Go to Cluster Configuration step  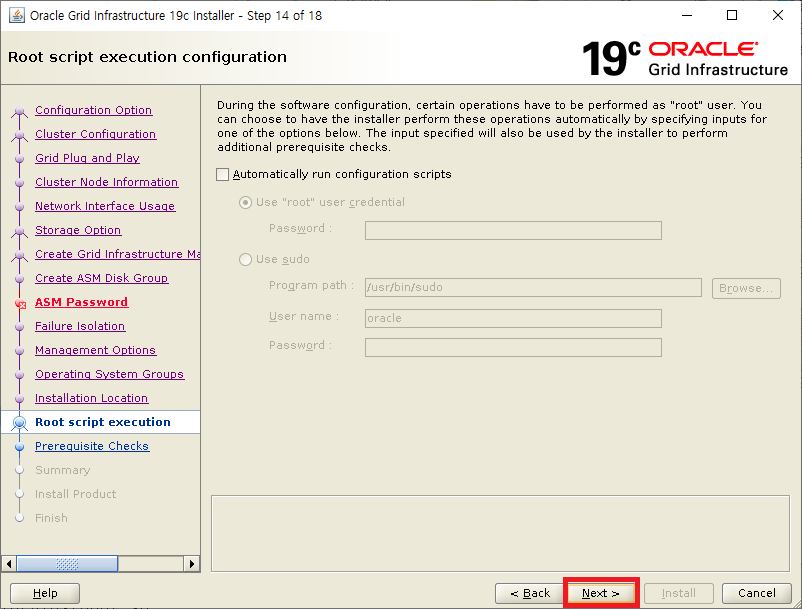pyautogui.click(x=96, y=134)
